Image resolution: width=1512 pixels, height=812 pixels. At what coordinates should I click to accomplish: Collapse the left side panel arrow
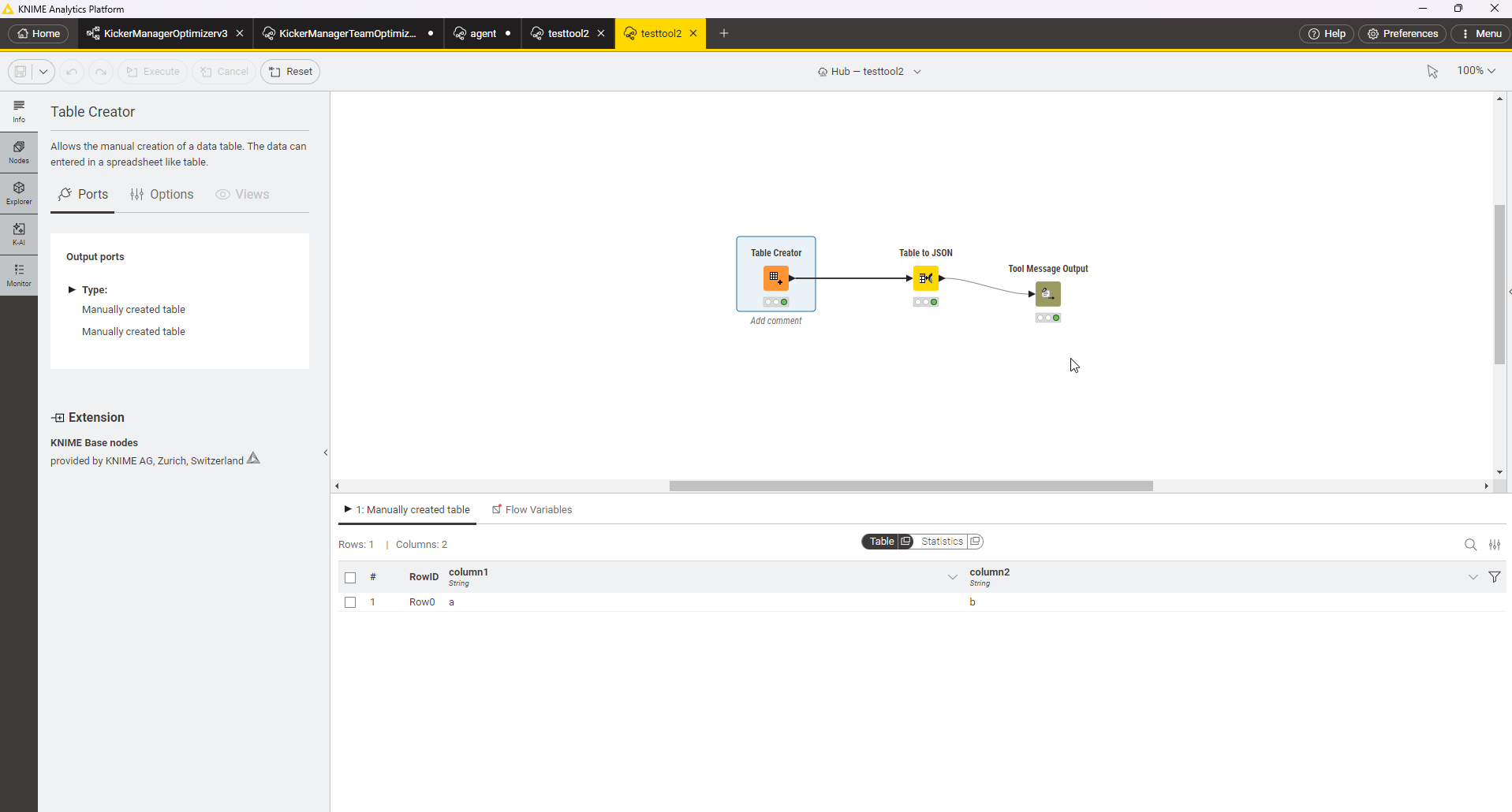tap(326, 453)
